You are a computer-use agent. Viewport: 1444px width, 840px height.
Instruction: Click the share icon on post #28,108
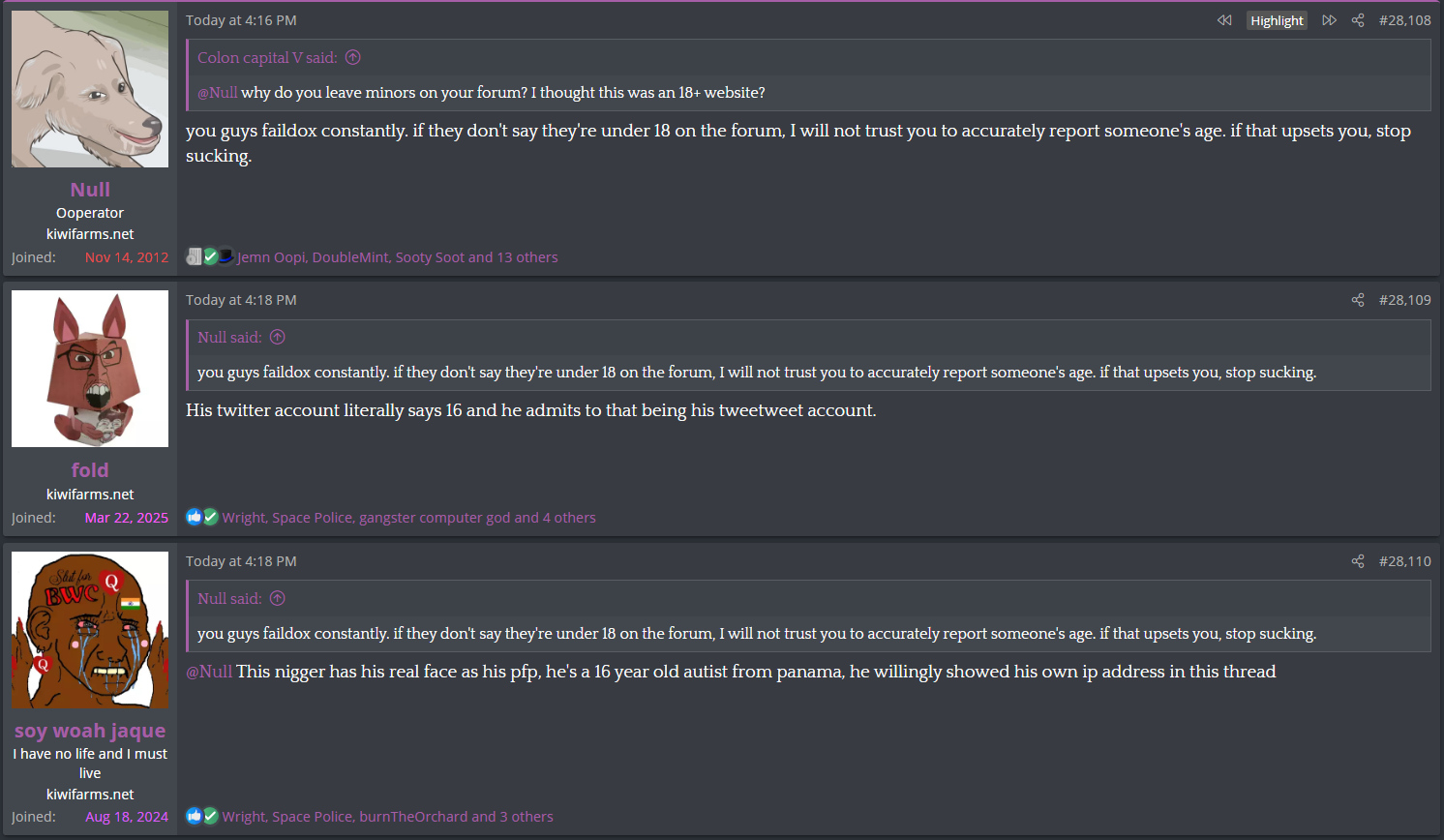click(1358, 20)
